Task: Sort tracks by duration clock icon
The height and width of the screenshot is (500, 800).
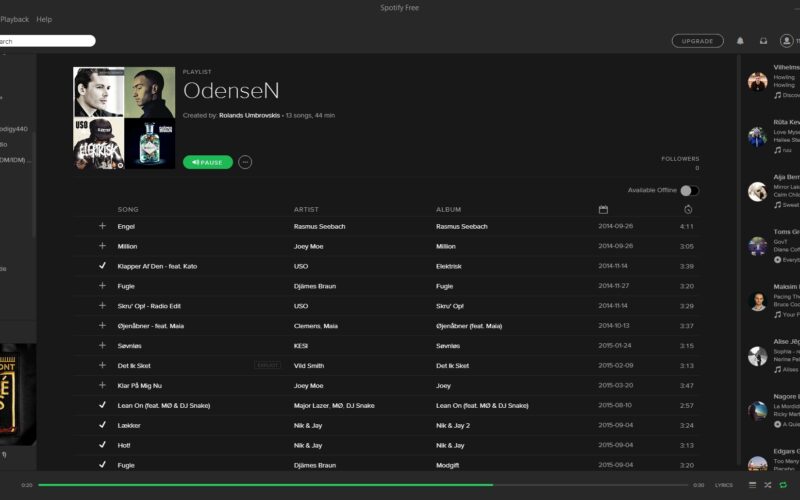Action: (688, 209)
